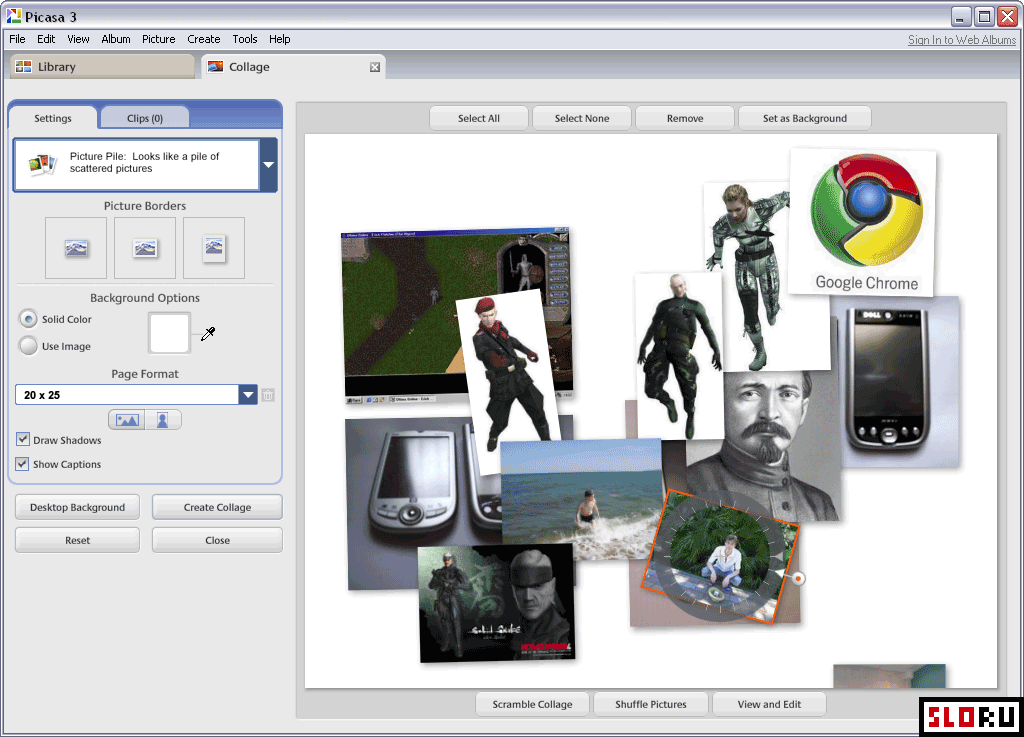Switch to the Clips (0) tab
Image resolution: width=1024 pixels, height=737 pixels.
pyautogui.click(x=145, y=118)
